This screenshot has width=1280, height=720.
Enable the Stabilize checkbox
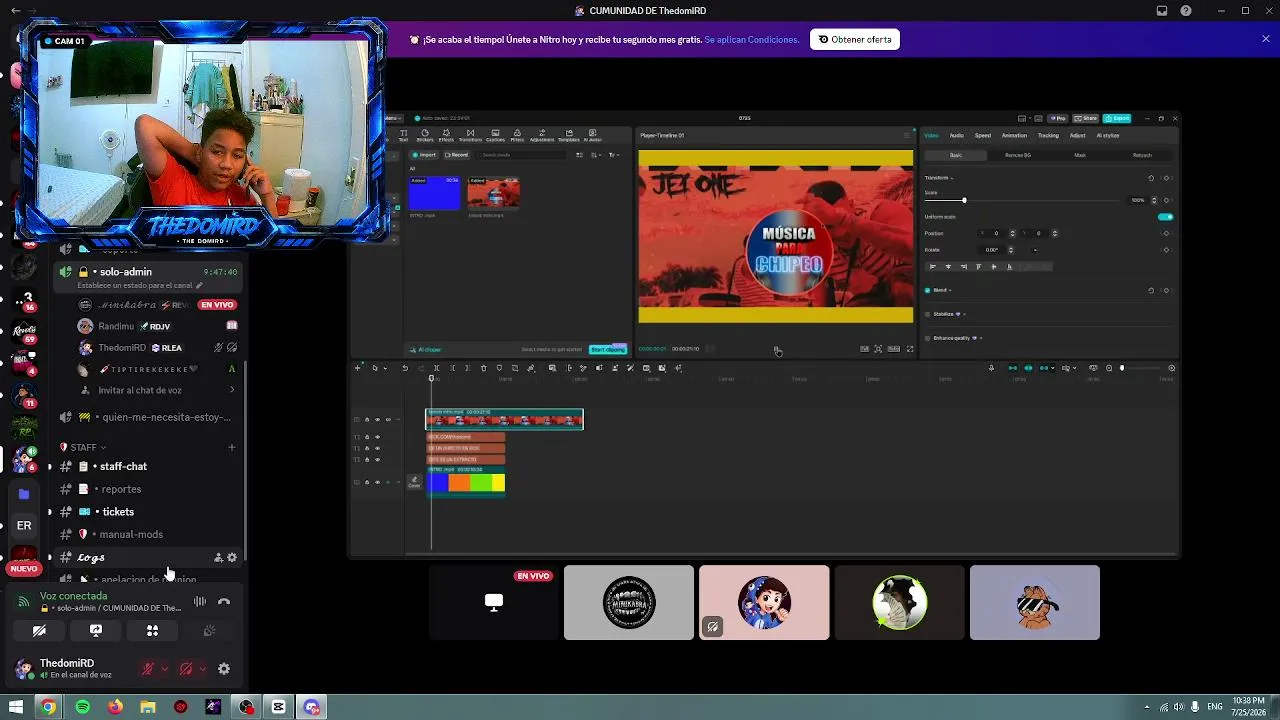928,314
